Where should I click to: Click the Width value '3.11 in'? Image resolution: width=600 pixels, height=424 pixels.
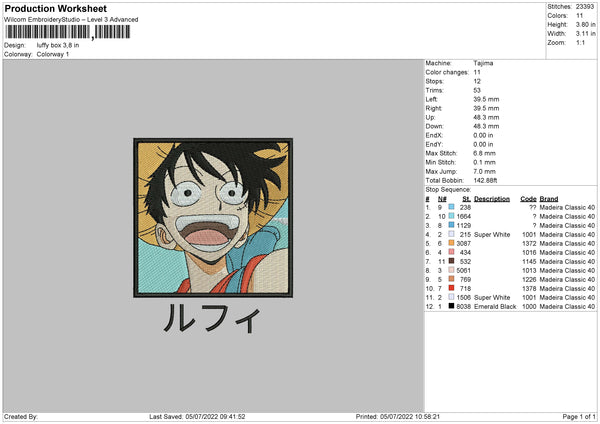pyautogui.click(x=585, y=34)
